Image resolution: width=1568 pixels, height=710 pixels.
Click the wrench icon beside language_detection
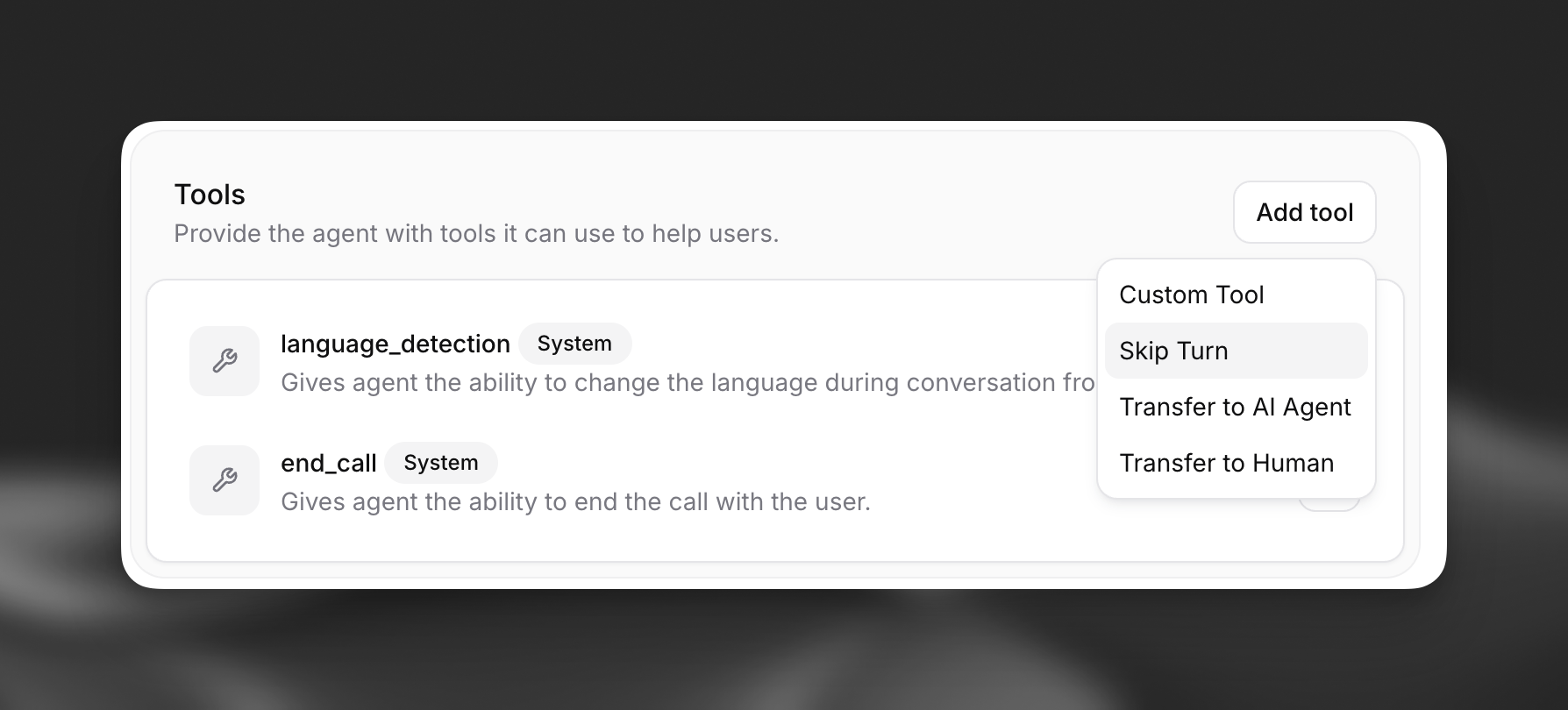pyautogui.click(x=224, y=360)
